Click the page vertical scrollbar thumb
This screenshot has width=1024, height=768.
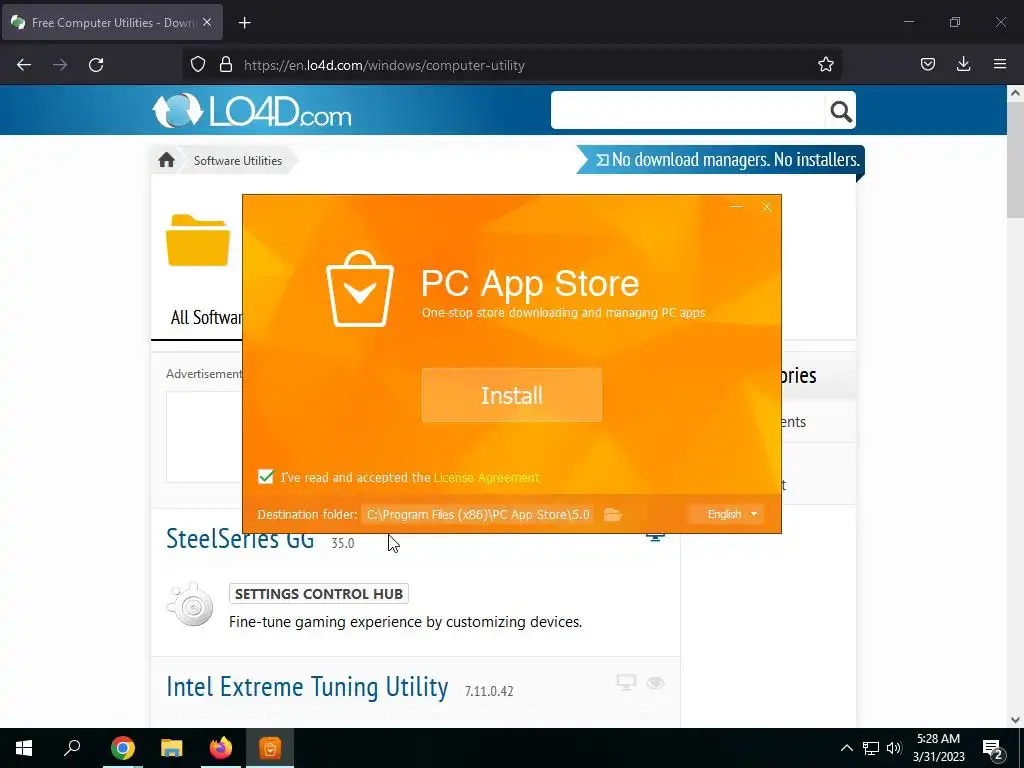pyautogui.click(x=1015, y=161)
